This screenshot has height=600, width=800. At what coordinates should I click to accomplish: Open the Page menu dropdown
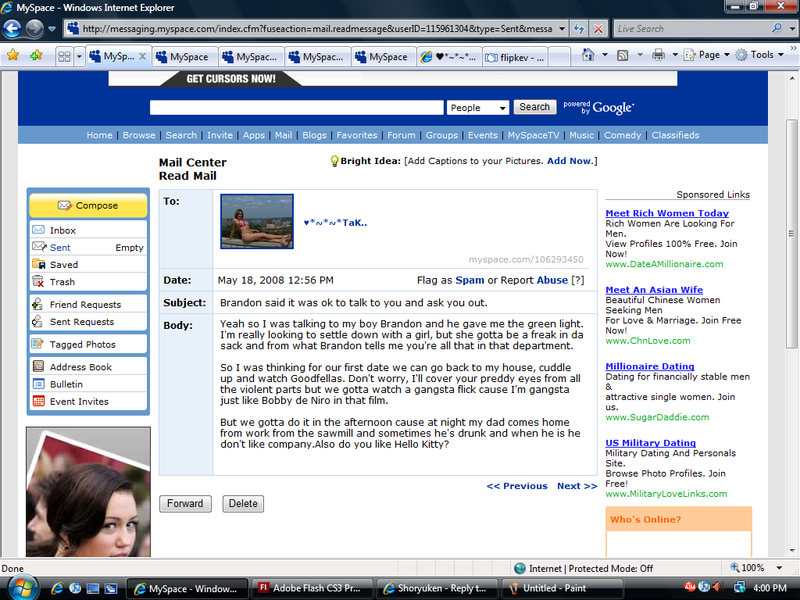pyautogui.click(x=708, y=55)
